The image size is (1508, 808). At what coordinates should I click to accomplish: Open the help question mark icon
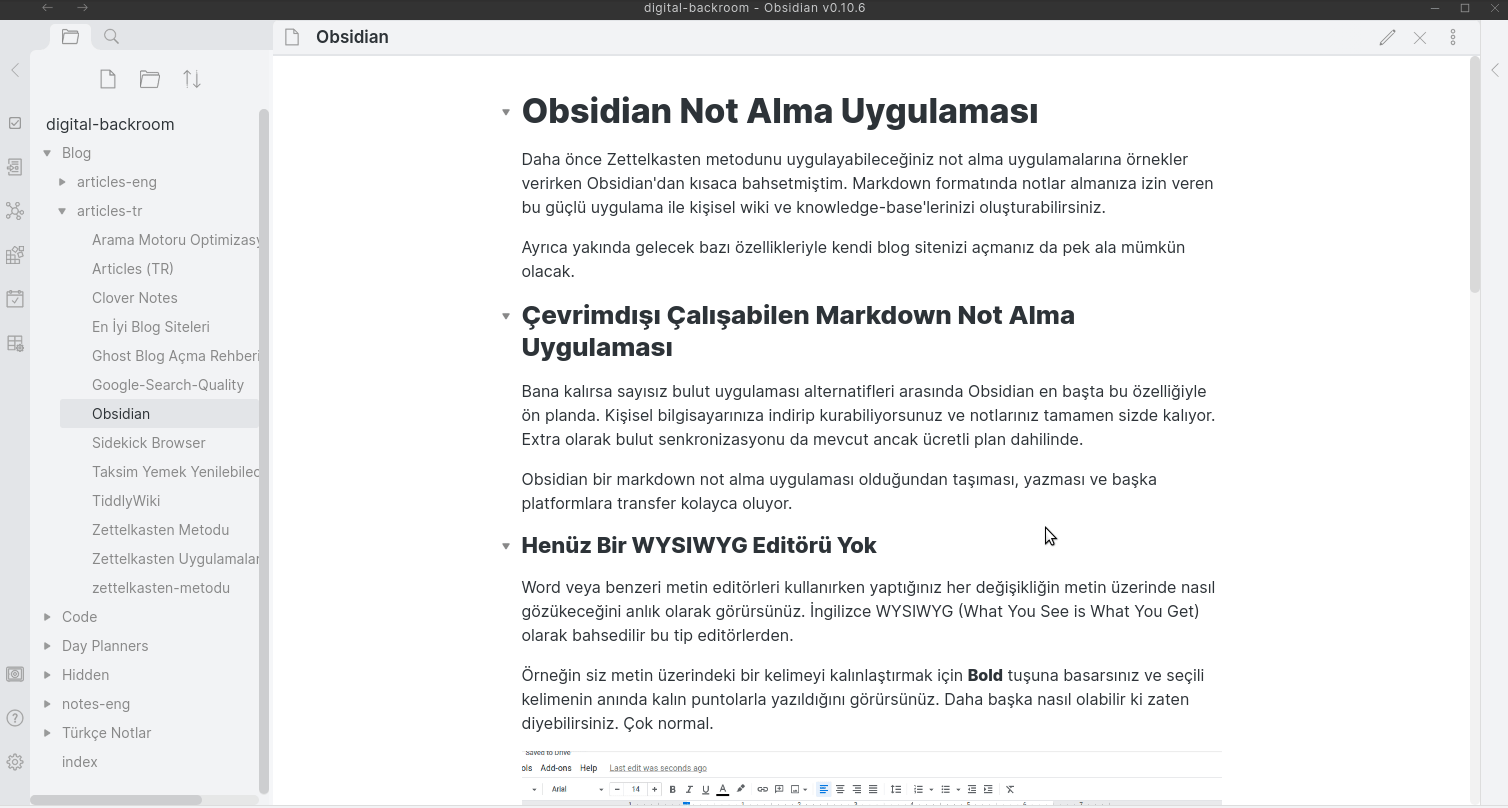[x=15, y=718]
